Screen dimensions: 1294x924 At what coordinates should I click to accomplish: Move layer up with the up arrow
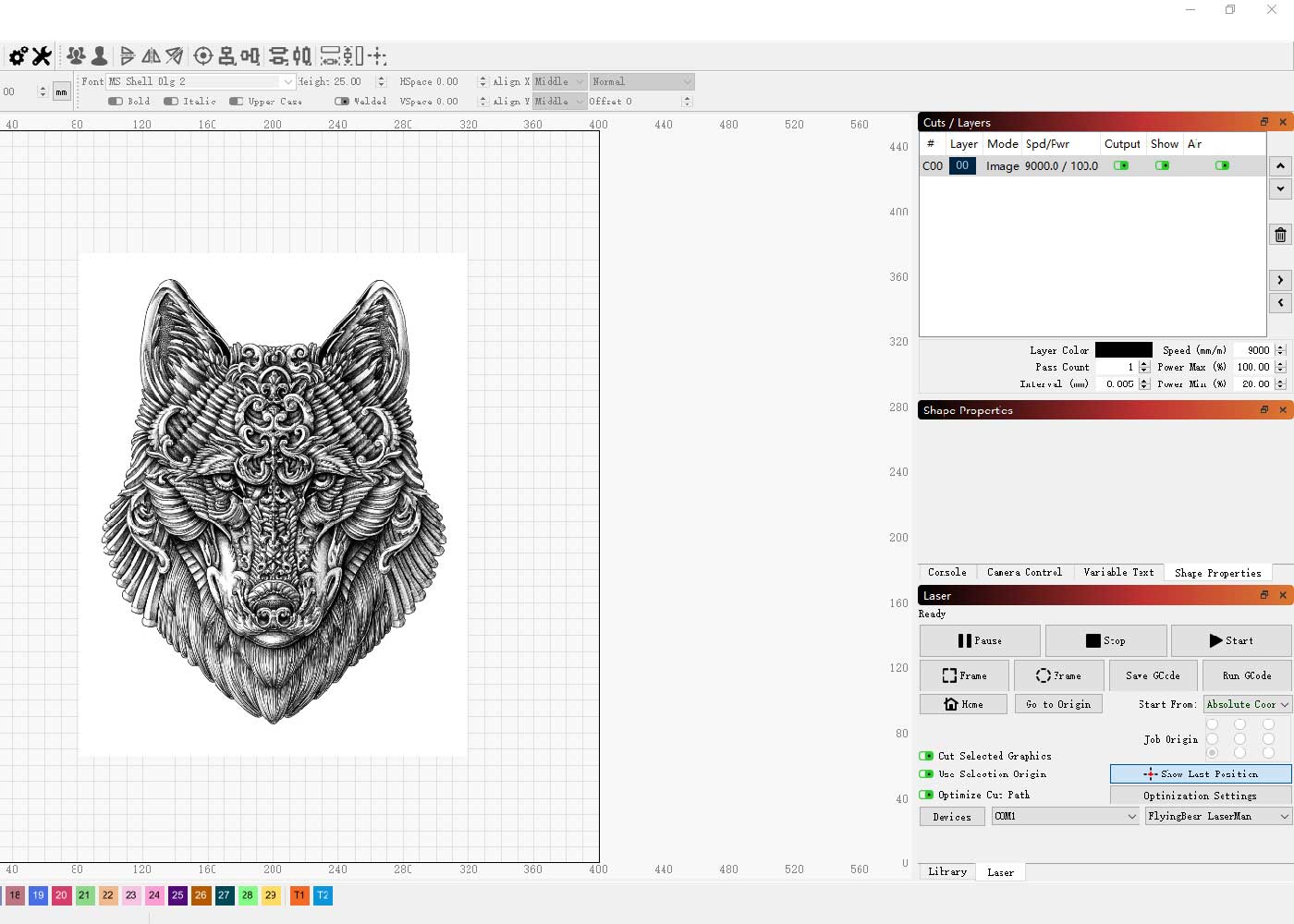[1280, 166]
